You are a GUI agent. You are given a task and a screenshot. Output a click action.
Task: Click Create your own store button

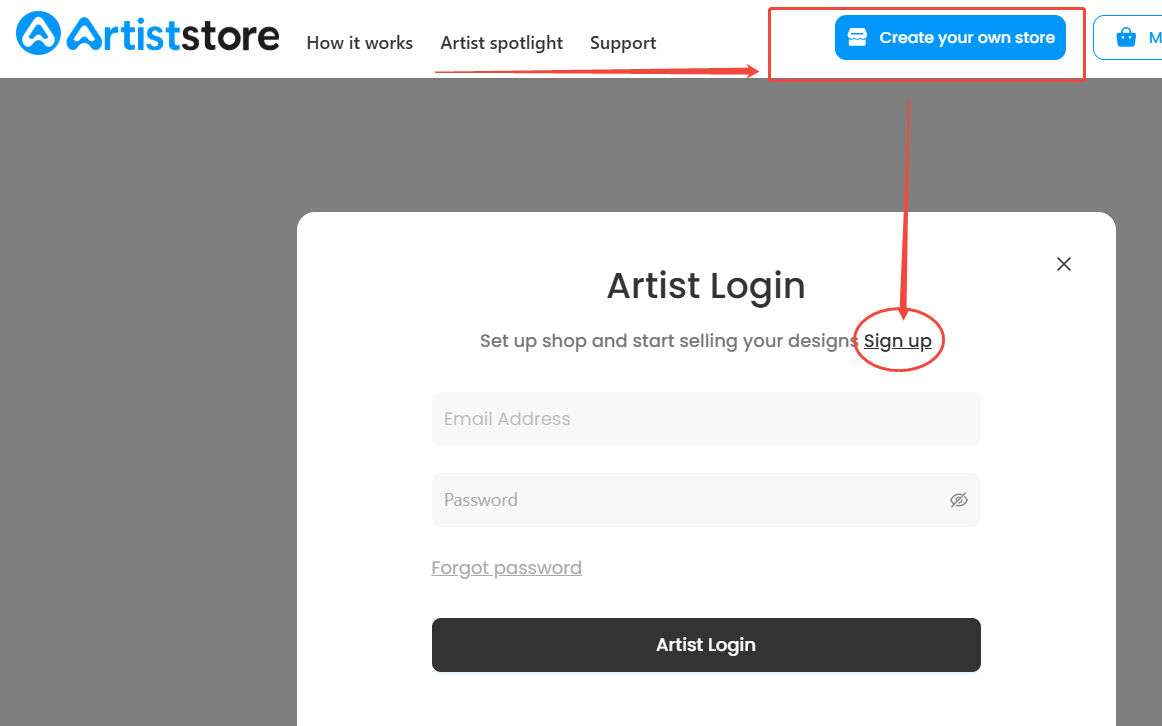(x=950, y=37)
